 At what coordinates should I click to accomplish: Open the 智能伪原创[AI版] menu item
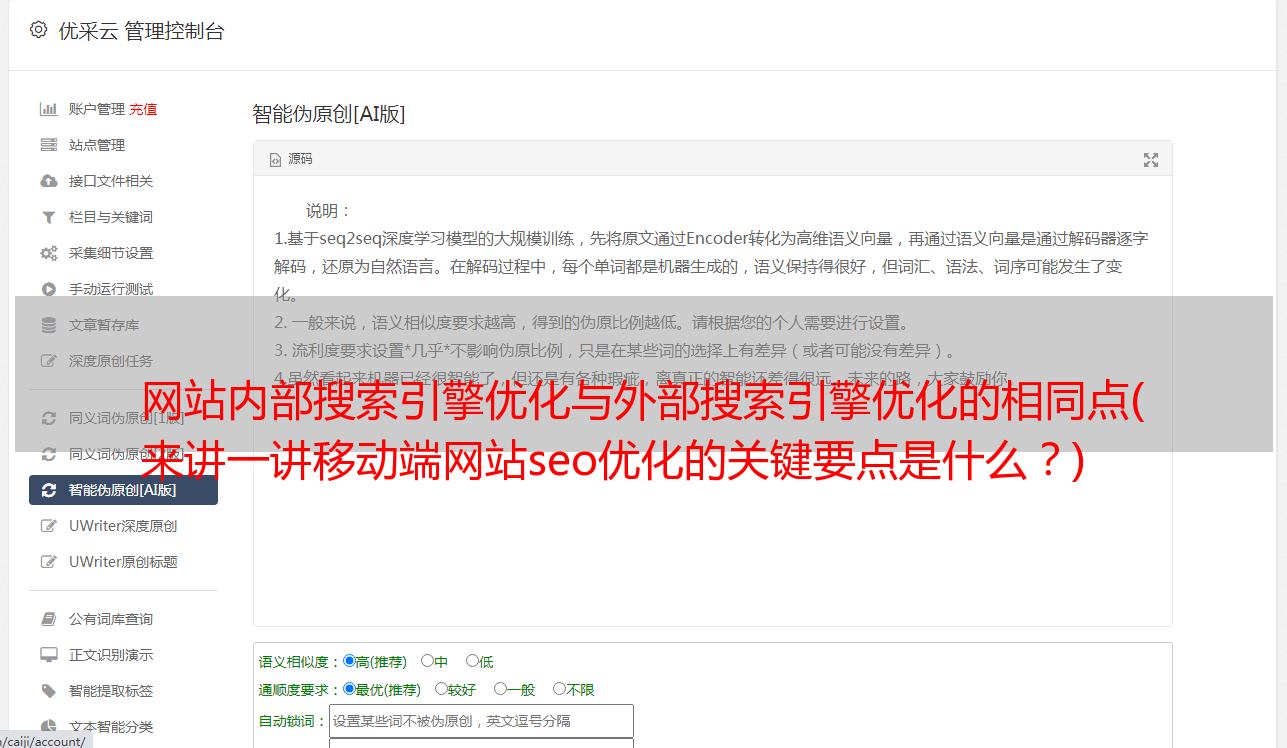123,490
